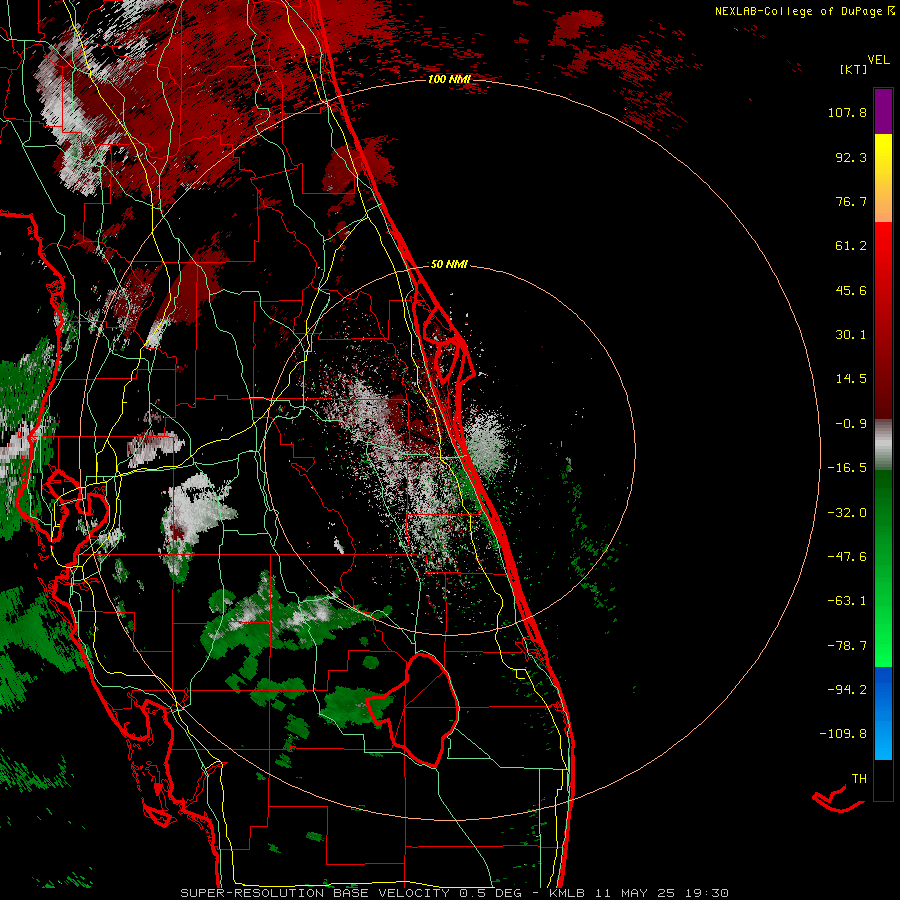Select the -16.5 velocity scale value

pos(847,468)
